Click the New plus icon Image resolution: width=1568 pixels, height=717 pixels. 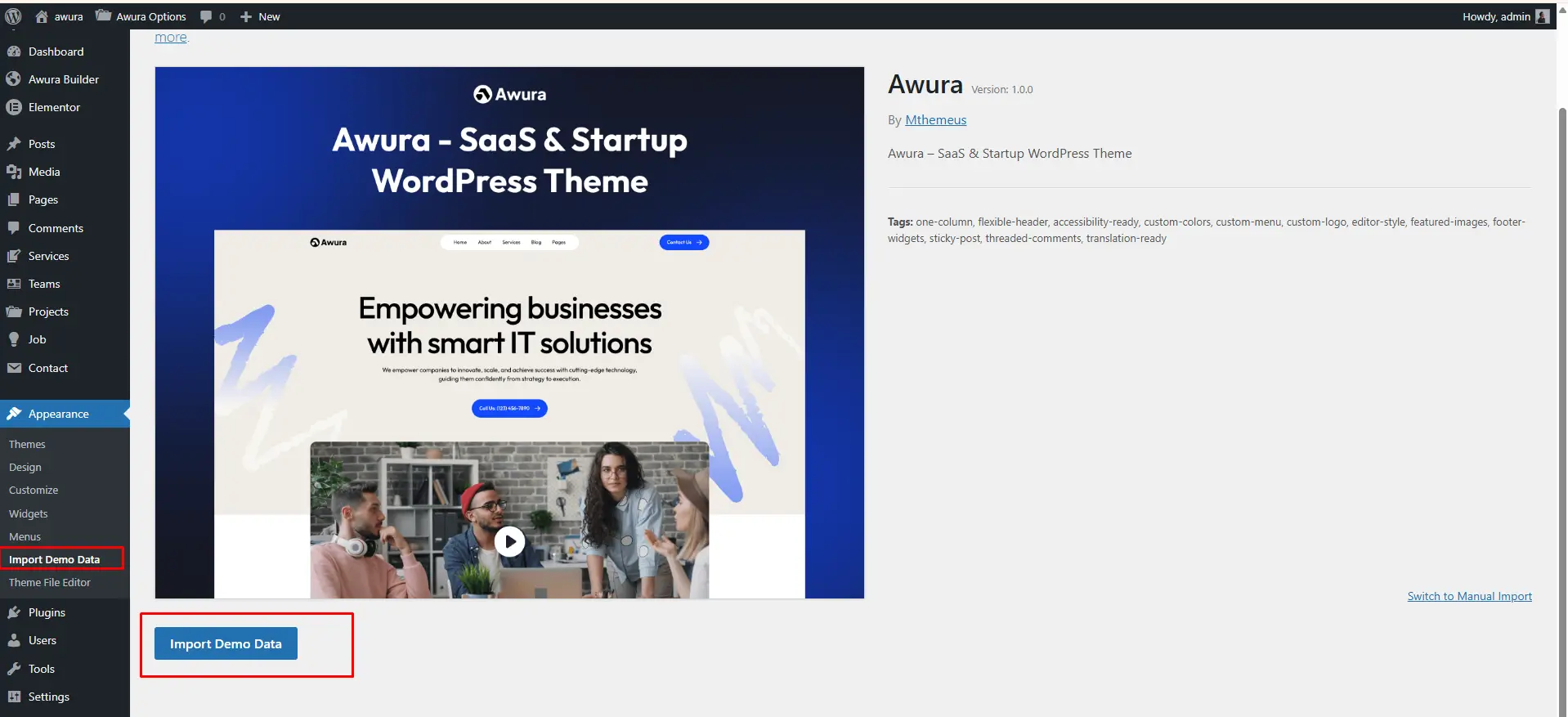tap(245, 16)
